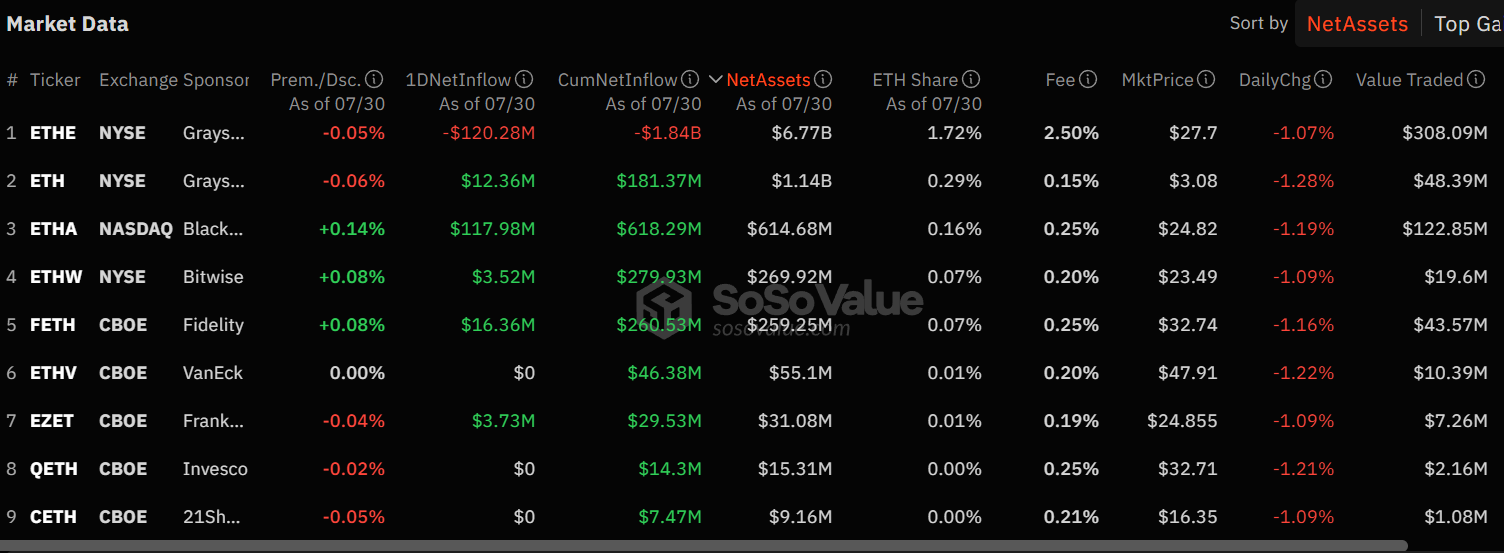
Task: Select the Top Ga sort tab
Action: coord(1467,24)
